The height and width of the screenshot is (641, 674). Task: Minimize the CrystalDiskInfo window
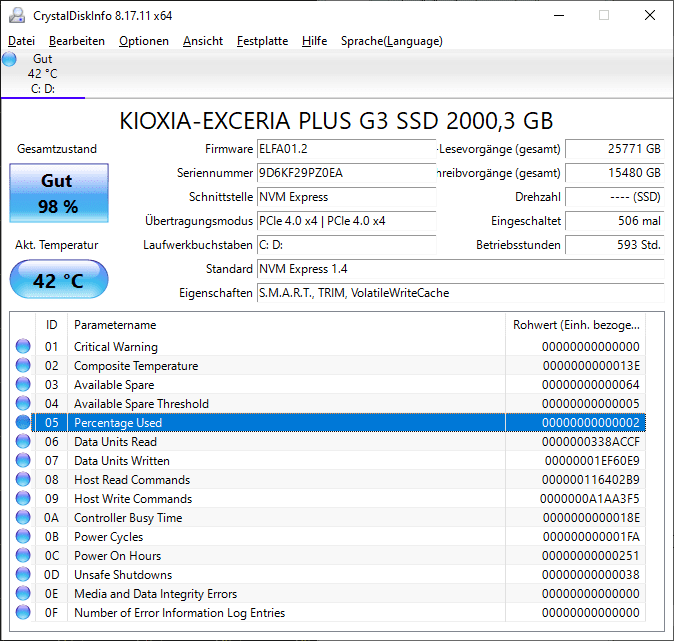click(559, 15)
